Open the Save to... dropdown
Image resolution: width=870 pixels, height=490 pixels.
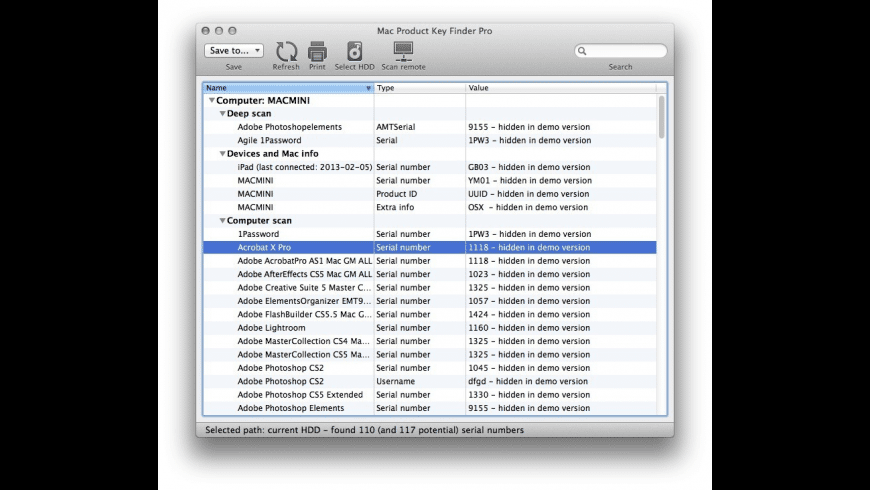coord(233,50)
